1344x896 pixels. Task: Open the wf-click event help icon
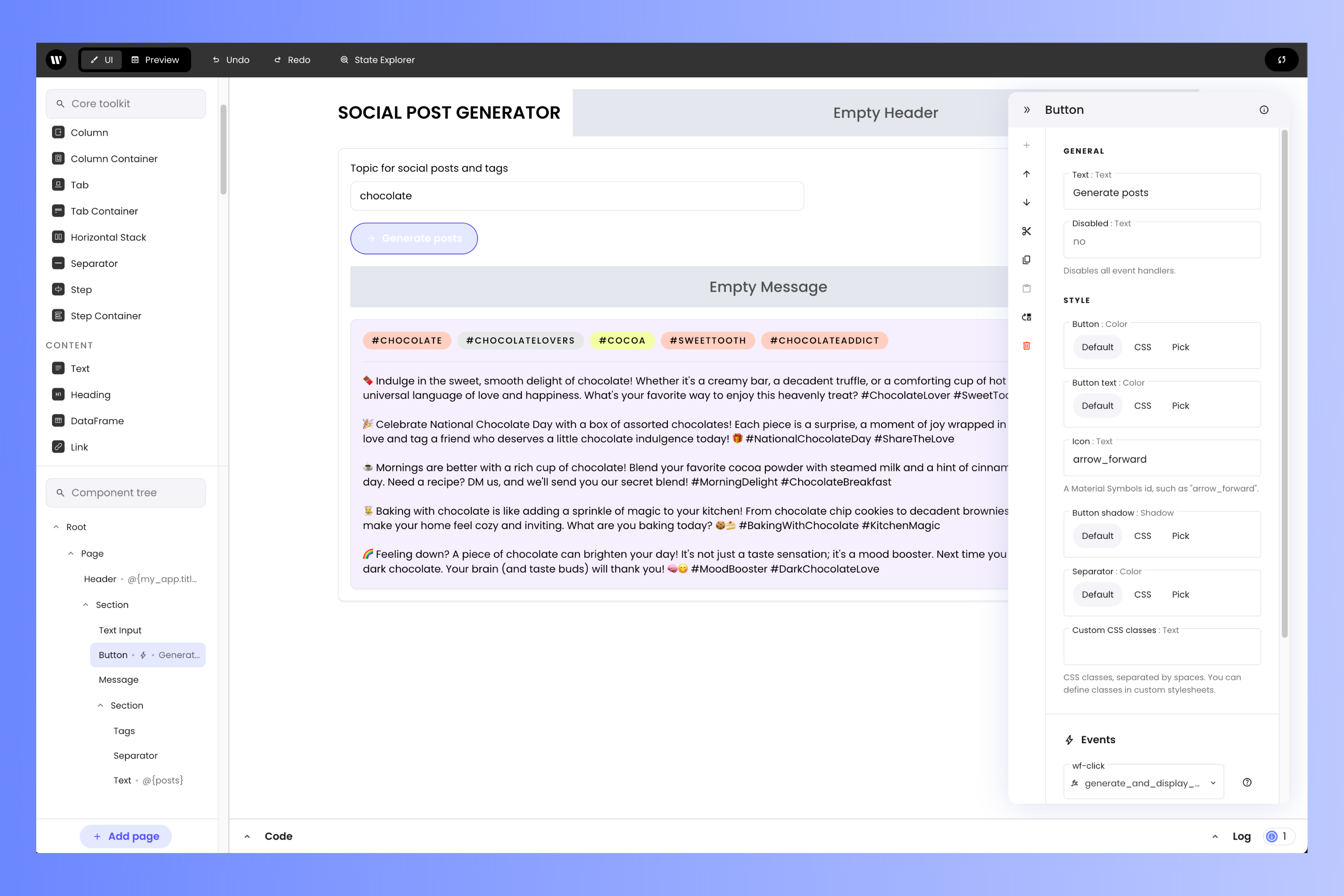pos(1247,782)
